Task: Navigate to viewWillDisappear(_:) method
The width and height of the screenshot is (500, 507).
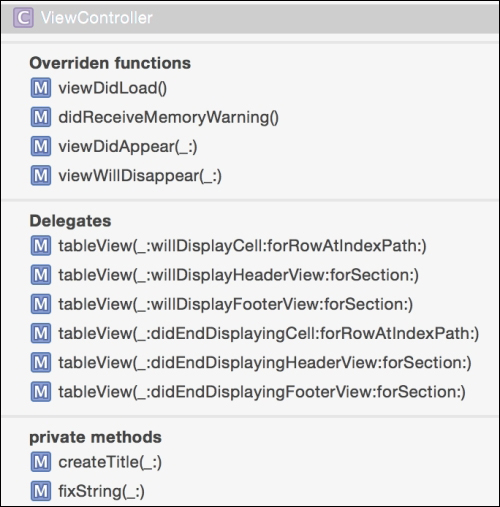Action: click(x=140, y=176)
